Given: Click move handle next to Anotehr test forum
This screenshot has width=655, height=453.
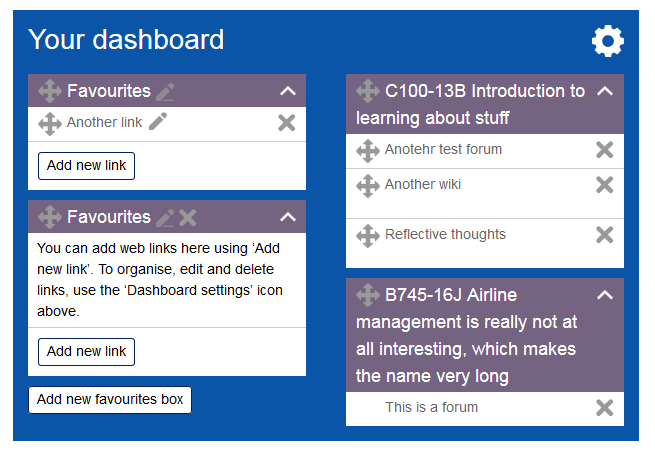Looking at the screenshot, I should [x=368, y=150].
